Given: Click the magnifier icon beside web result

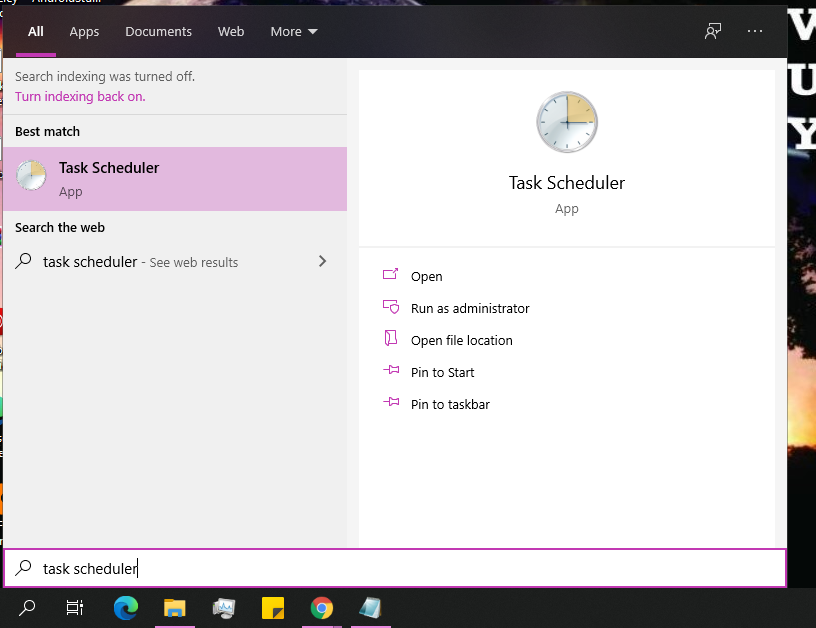Looking at the screenshot, I should (x=23, y=261).
